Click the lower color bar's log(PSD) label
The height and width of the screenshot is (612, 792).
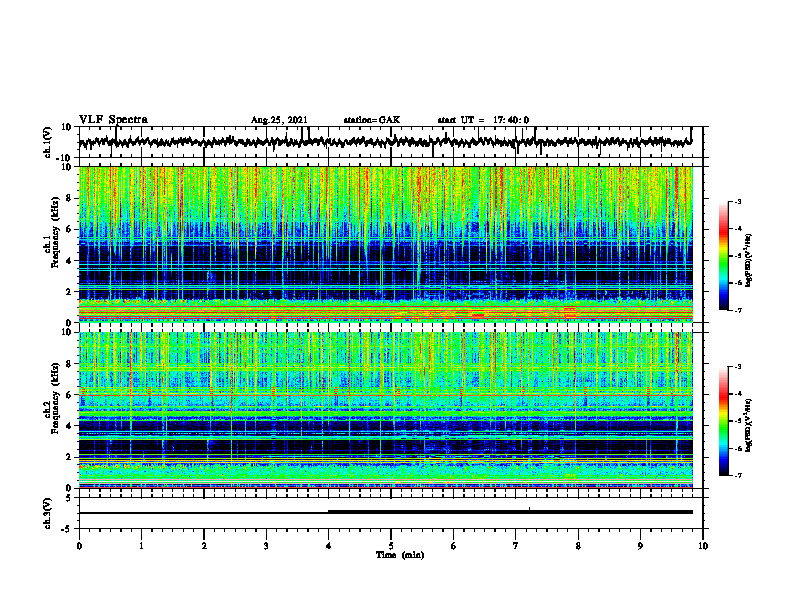749,426
